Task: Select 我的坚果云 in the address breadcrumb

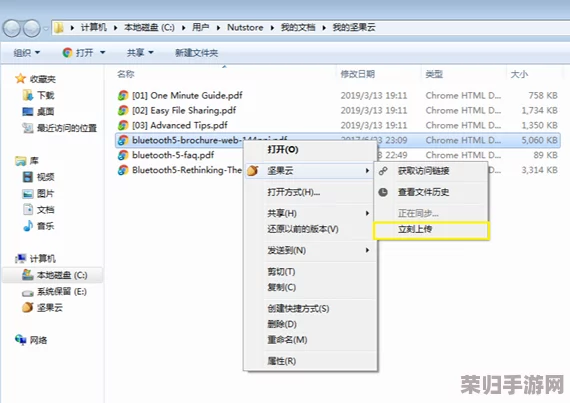Action: coord(354,28)
